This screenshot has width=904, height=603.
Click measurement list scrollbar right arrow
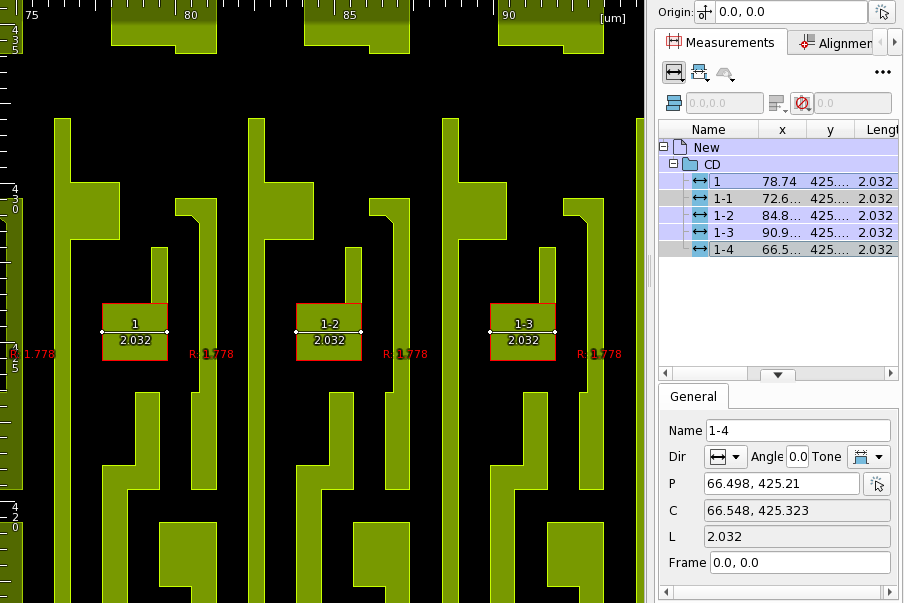[x=891, y=374]
